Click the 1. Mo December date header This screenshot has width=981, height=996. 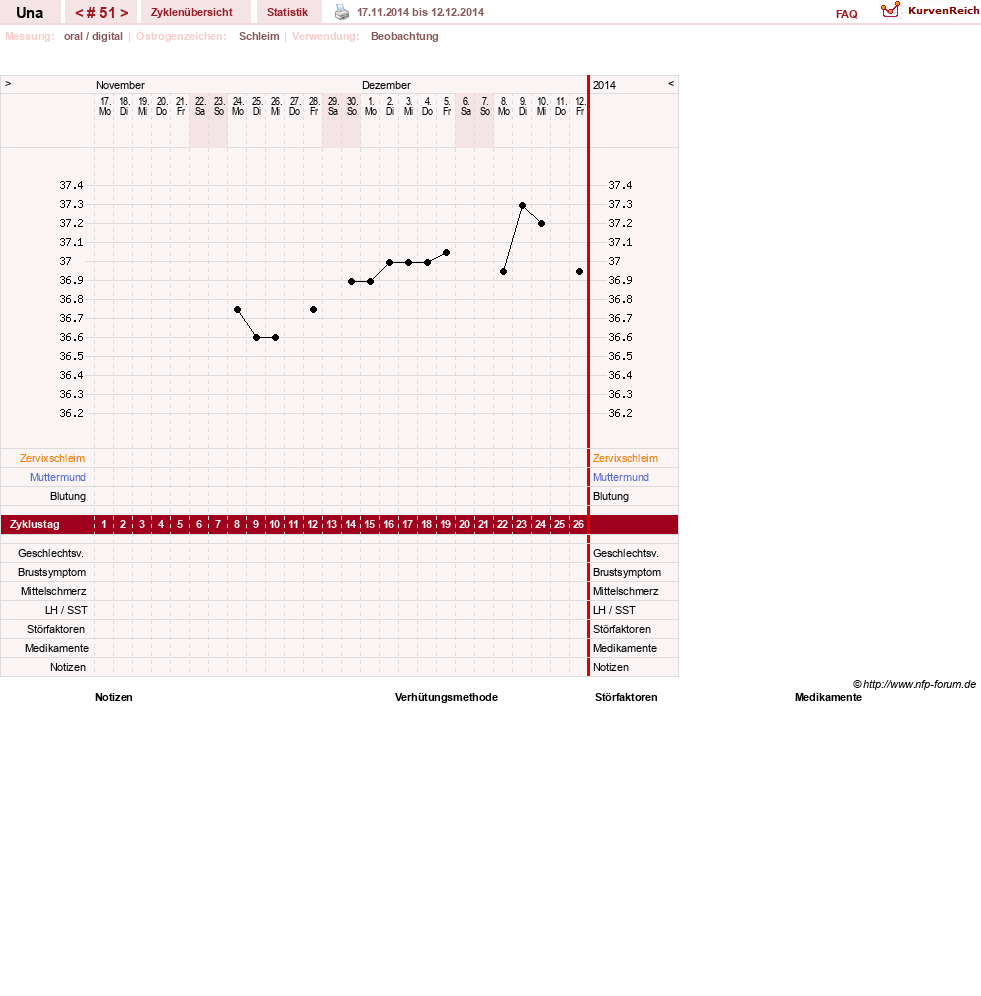coord(370,106)
